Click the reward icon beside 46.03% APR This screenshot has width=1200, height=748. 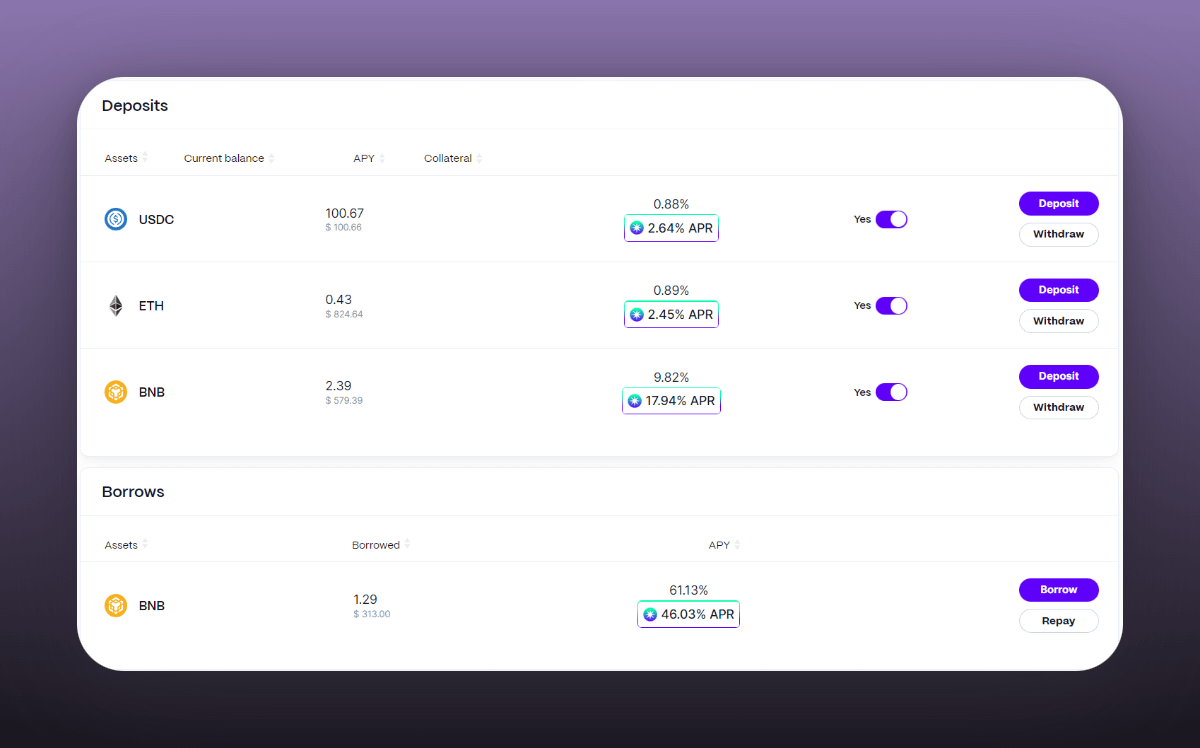click(x=650, y=614)
